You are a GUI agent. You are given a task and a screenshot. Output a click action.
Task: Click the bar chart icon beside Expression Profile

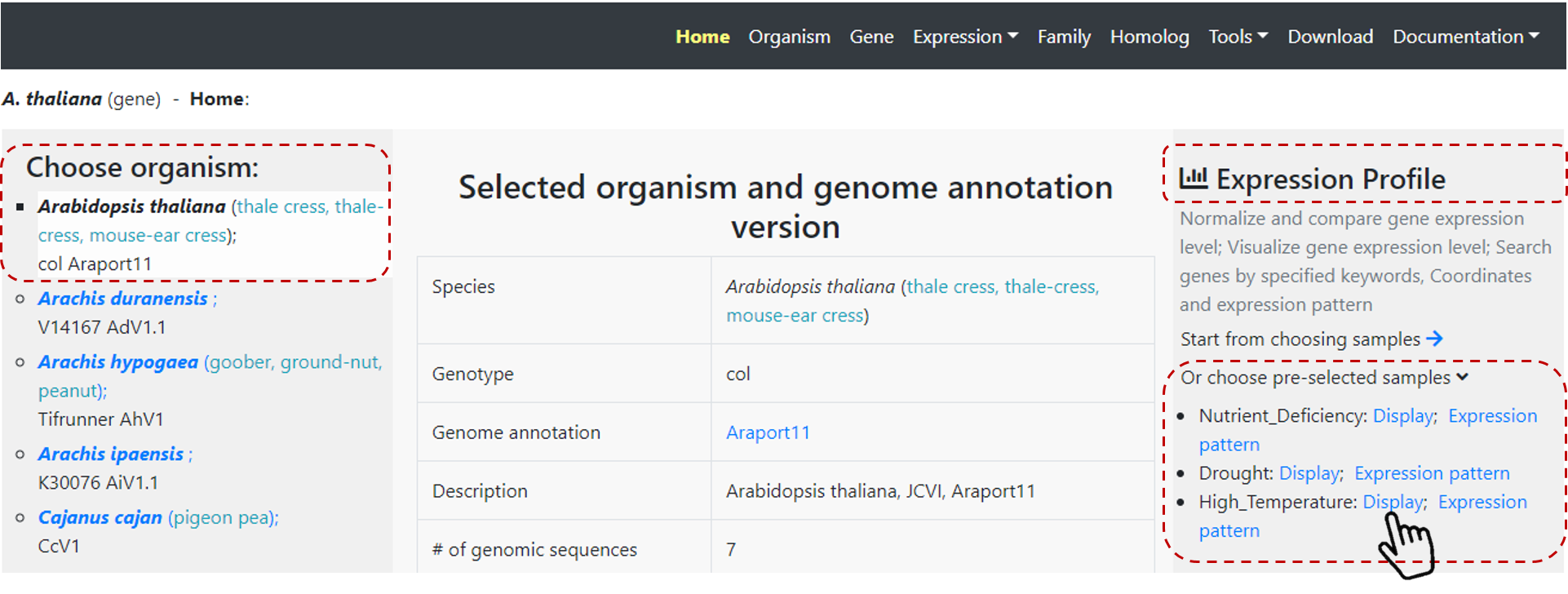click(x=1193, y=179)
